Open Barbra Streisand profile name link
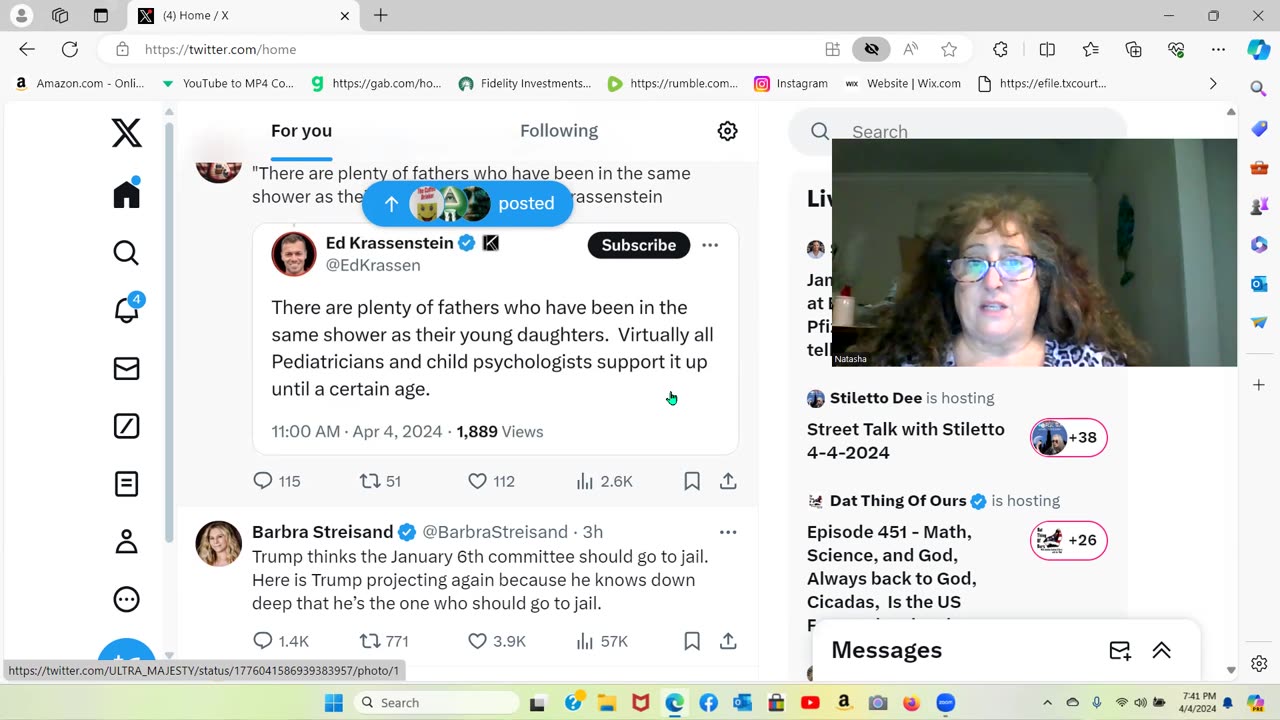1280x720 pixels. click(322, 532)
